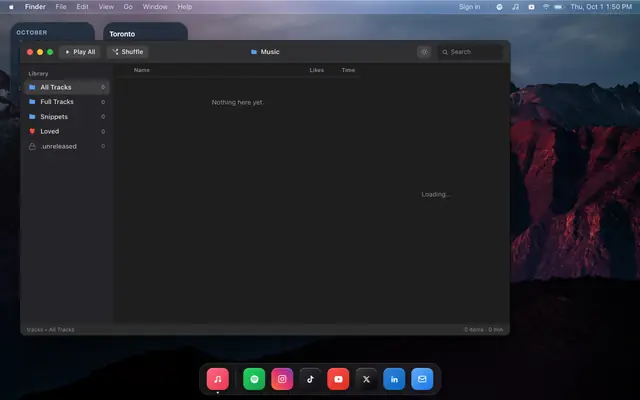Screen dimensions: 640x400
Task: Open the X dock icon
Action: tap(366, 379)
